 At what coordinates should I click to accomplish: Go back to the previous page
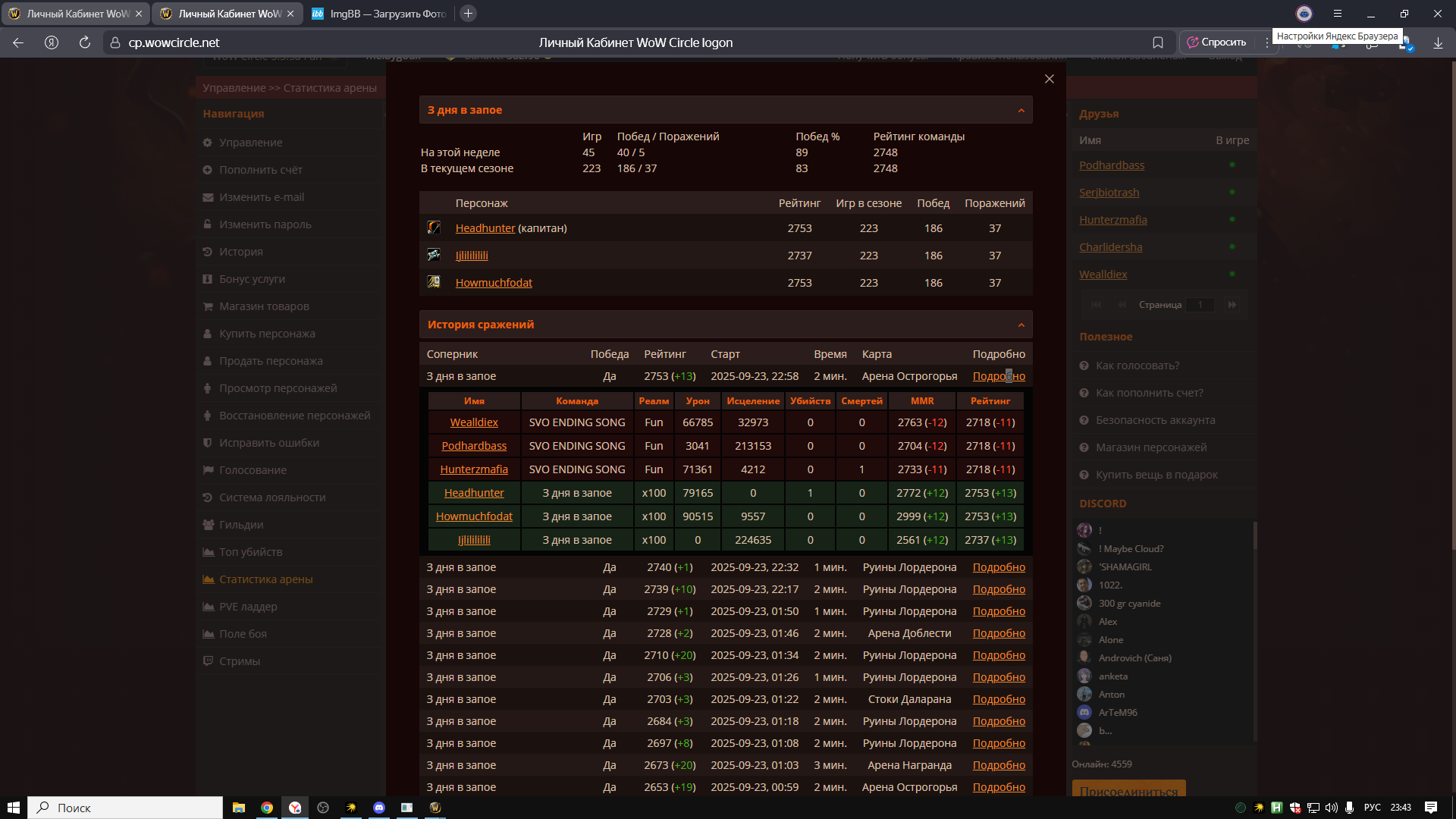click(18, 42)
